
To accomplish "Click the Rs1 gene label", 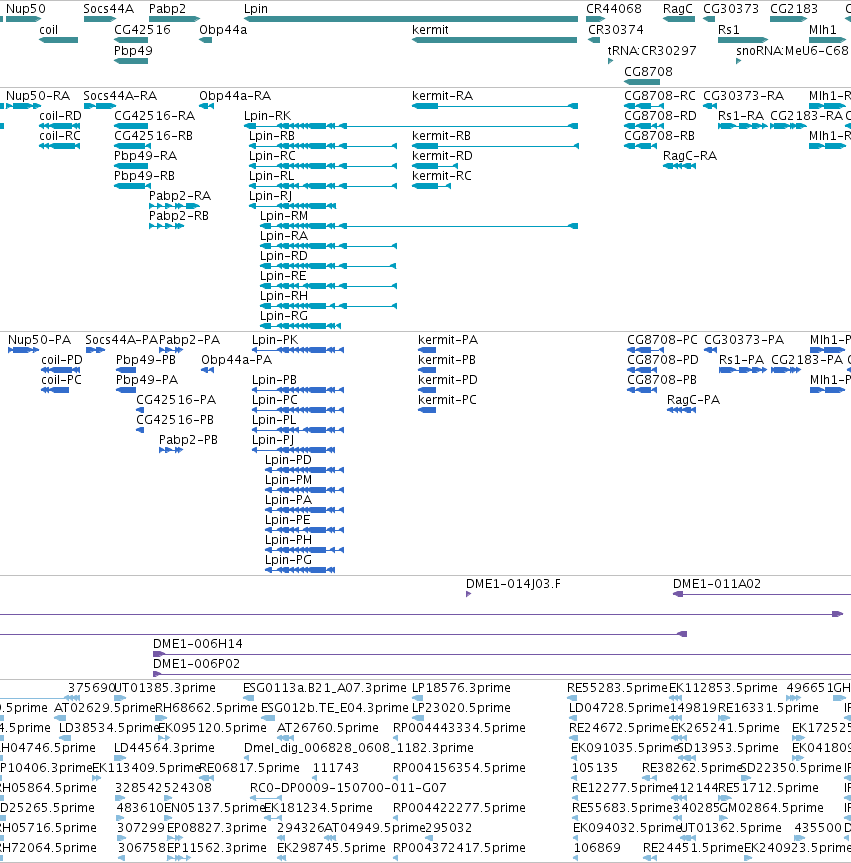I will click(729, 30).
